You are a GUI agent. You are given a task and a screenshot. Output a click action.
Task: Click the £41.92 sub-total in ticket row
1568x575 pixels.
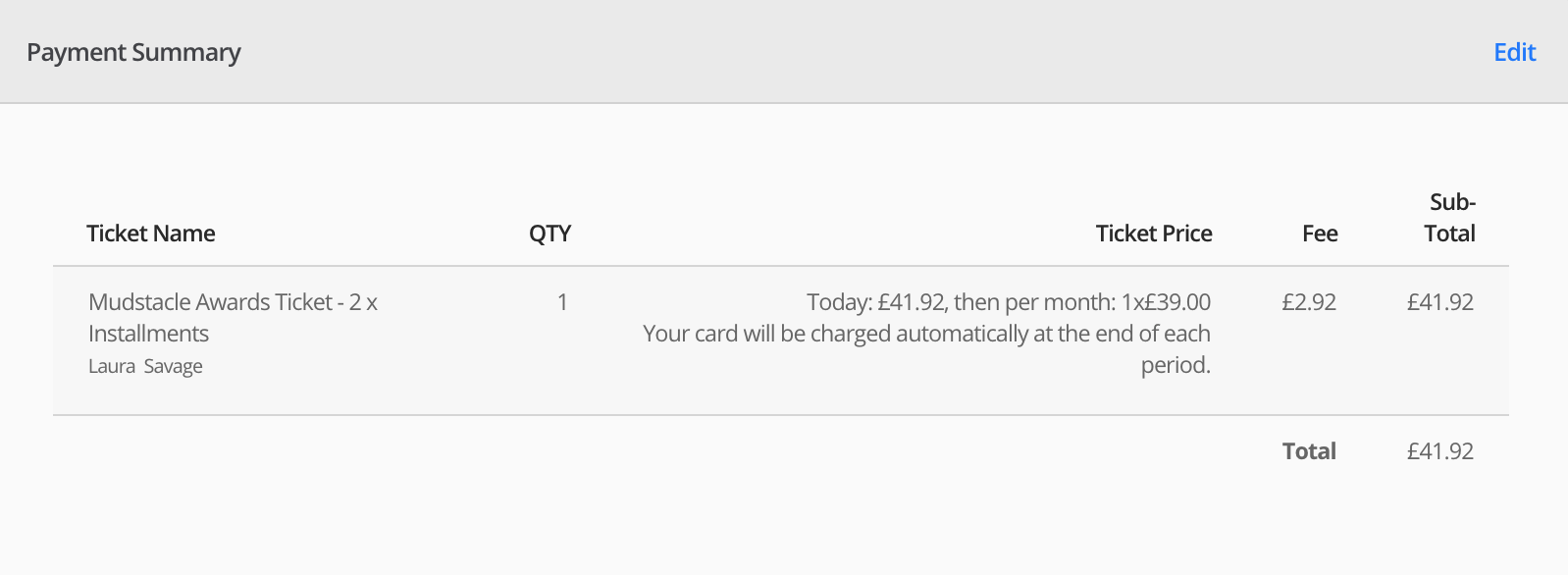pos(1439,302)
